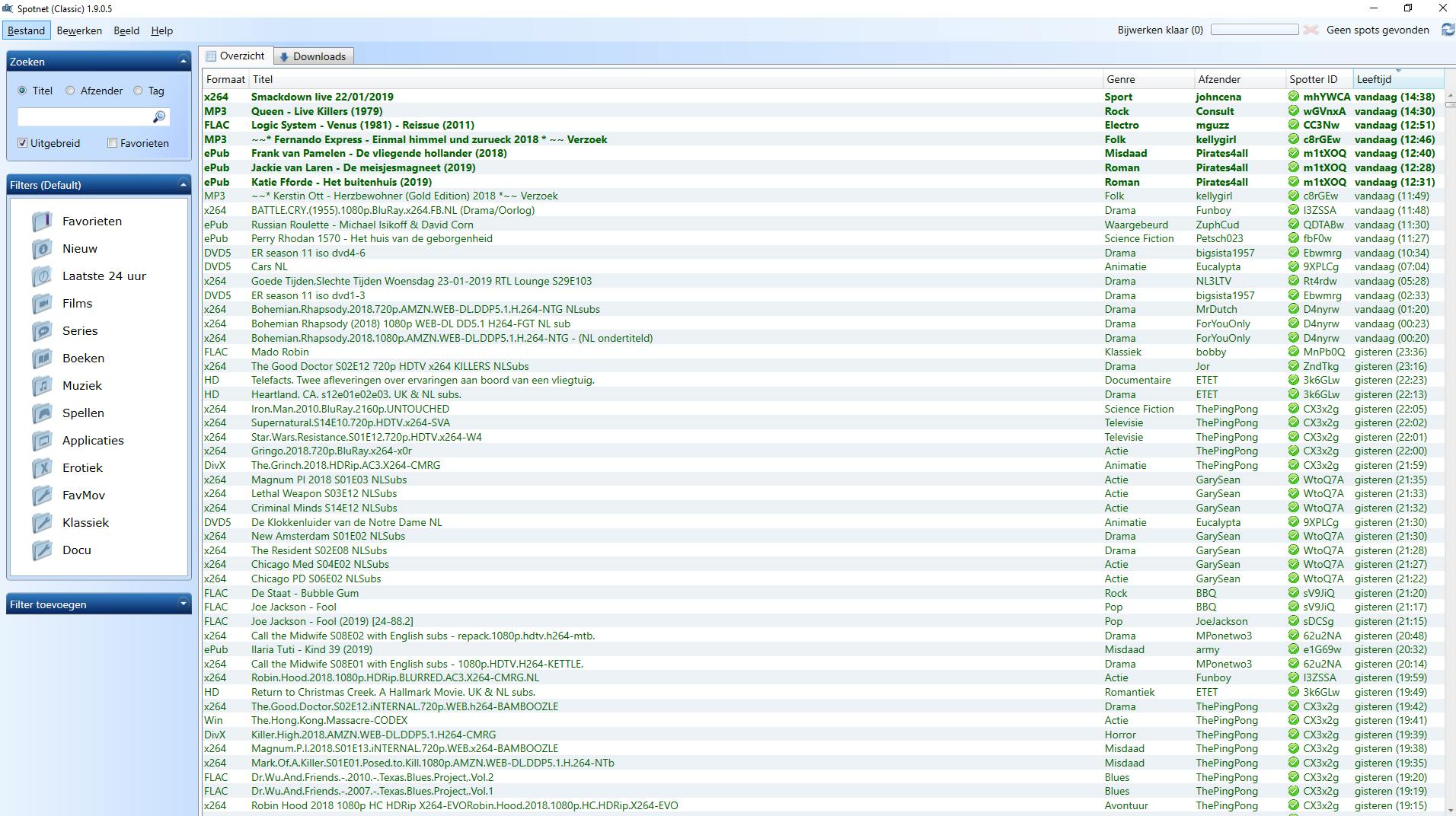Open spot Iron.Man.2010.BluRay.2160p.UNTOUCHED
The image size is (1456, 816).
point(350,409)
